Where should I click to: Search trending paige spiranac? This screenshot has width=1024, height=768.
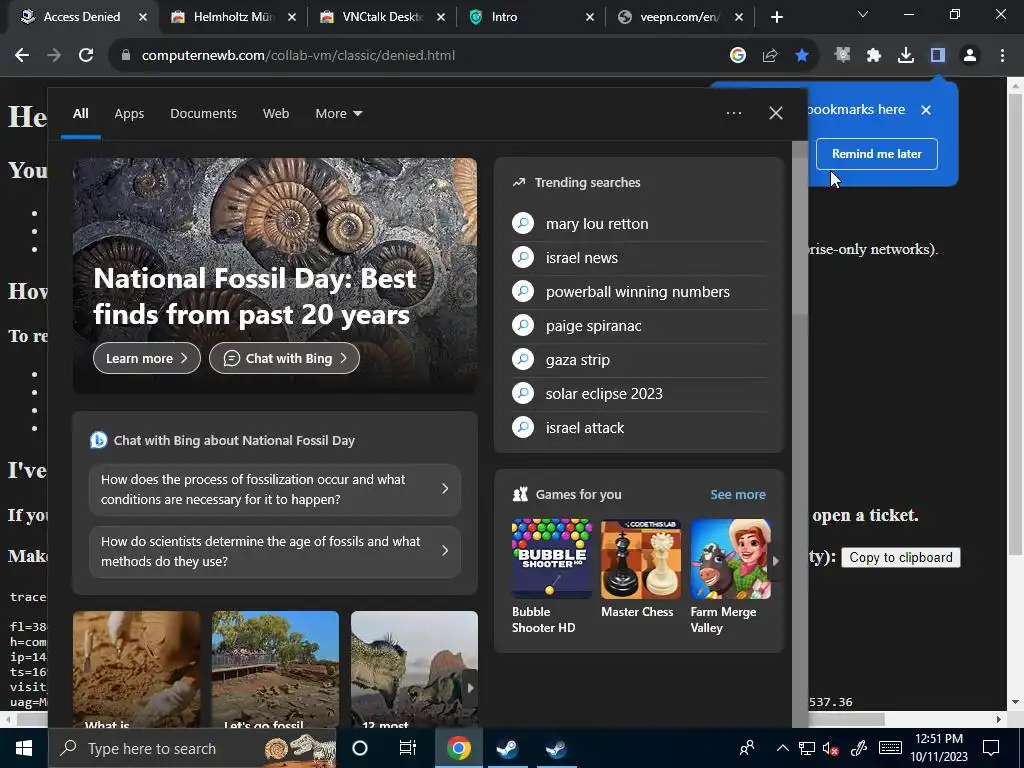[639, 326]
